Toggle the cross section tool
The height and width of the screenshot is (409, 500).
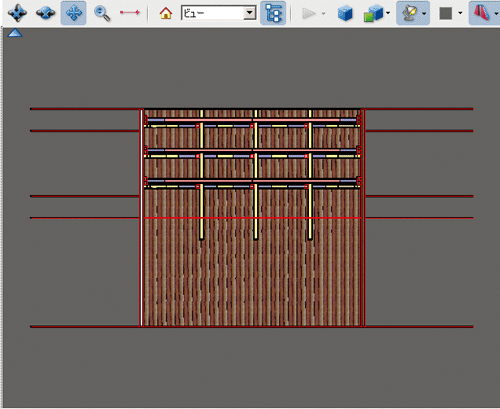tap(482, 13)
